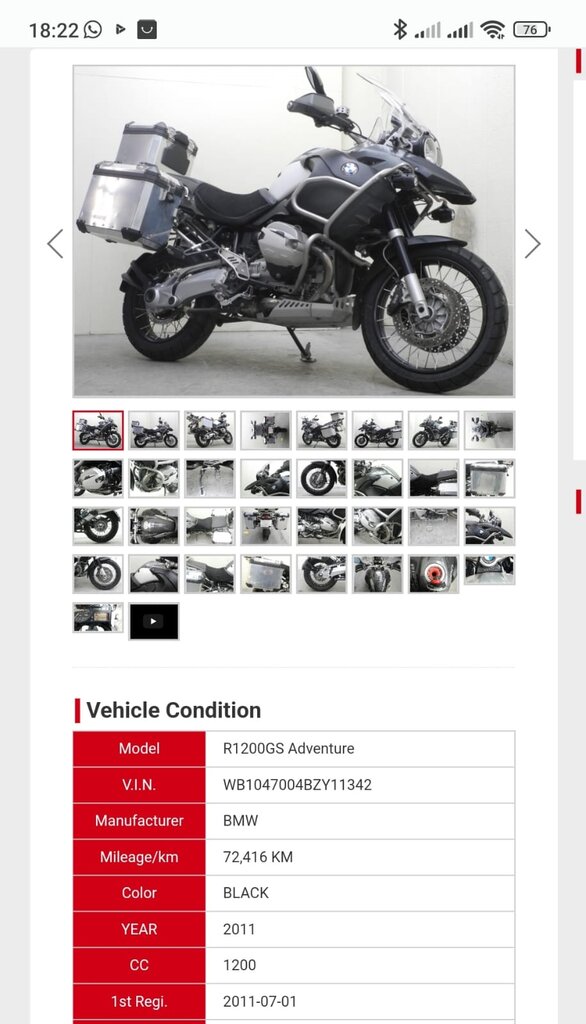Select the first highlighted thumbnail of the motorcycle

coord(97,430)
